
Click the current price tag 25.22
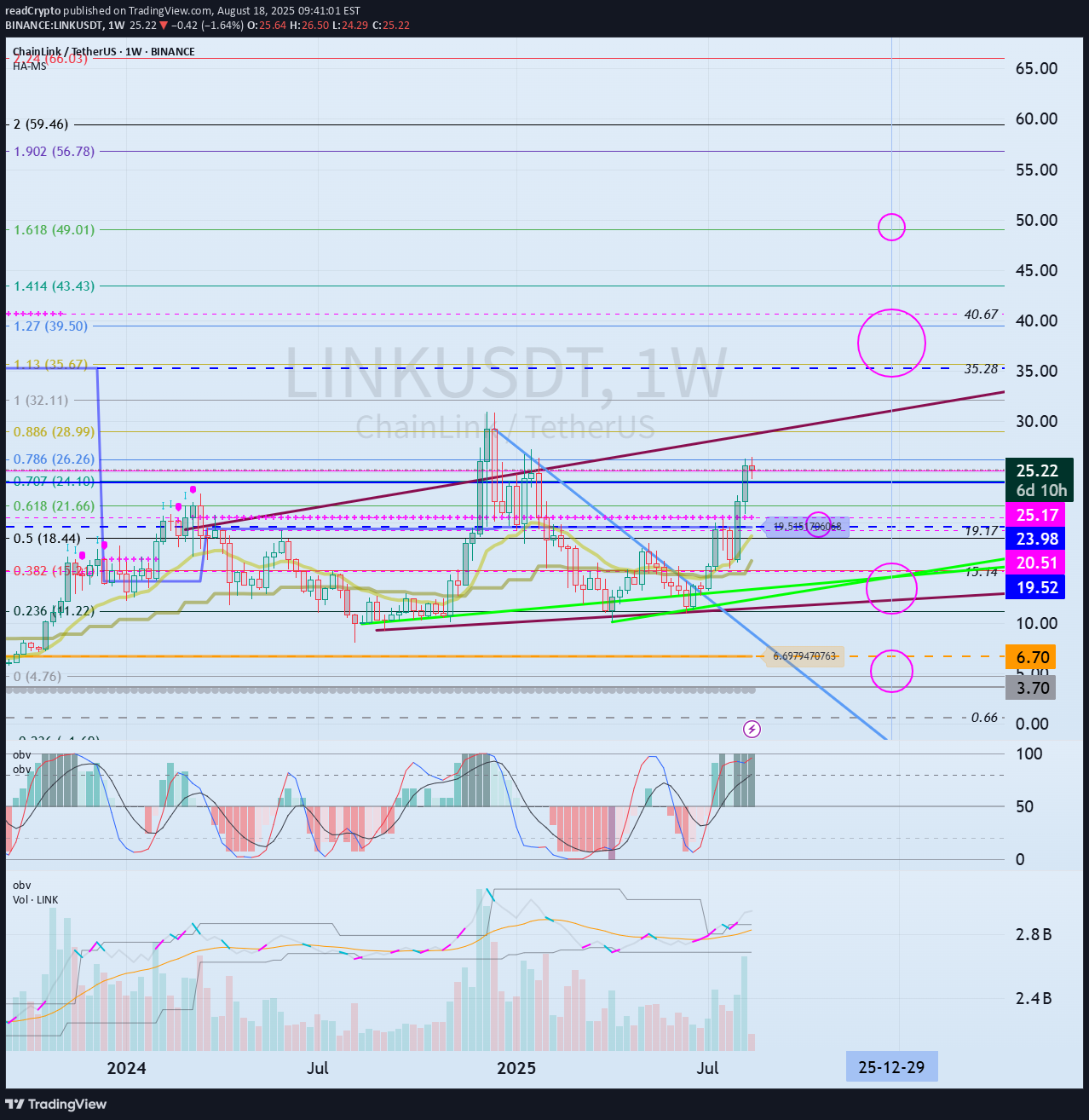click(x=1038, y=471)
